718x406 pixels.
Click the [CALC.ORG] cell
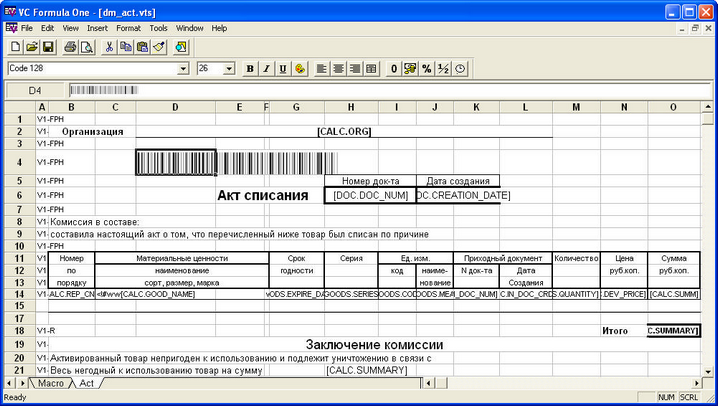click(x=344, y=132)
